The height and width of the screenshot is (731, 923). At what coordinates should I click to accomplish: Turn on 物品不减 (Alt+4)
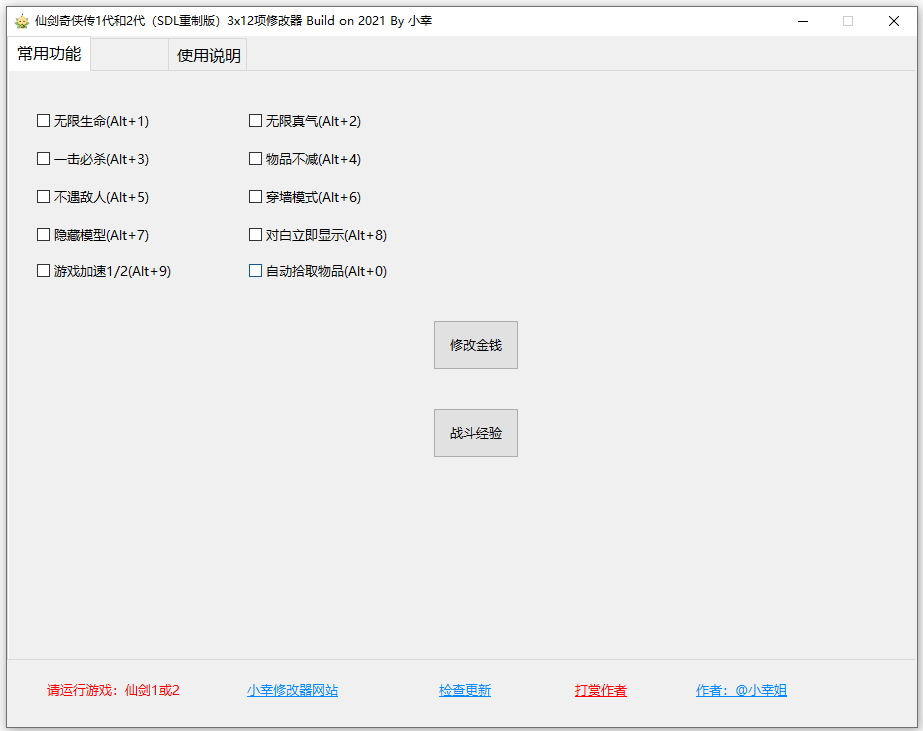pos(256,159)
